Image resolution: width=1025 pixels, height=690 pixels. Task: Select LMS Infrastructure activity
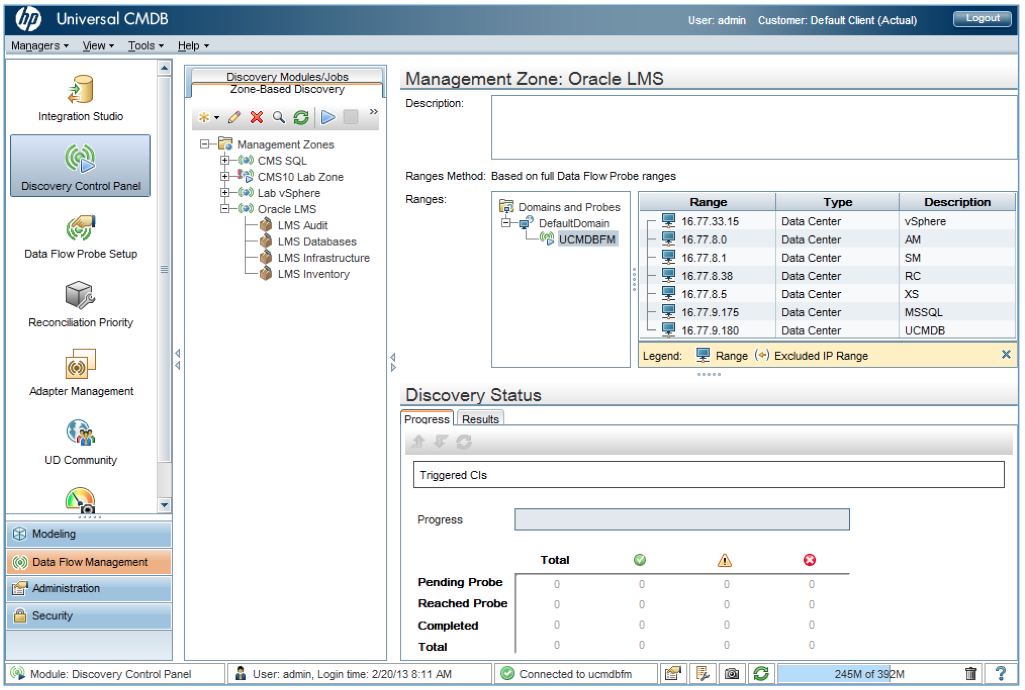[x=324, y=258]
